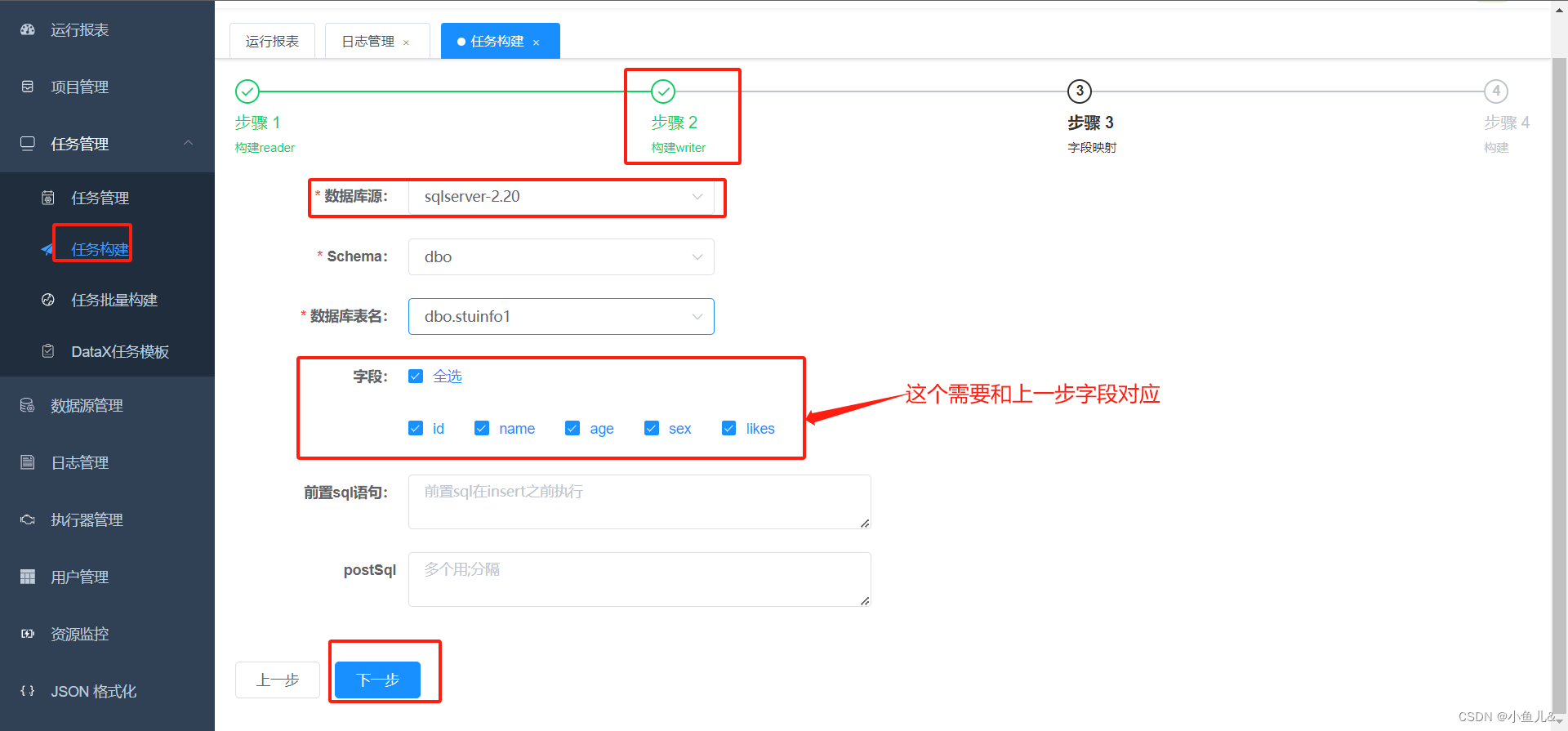Click the 日志管理 document icon in sidebar

[x=28, y=462]
